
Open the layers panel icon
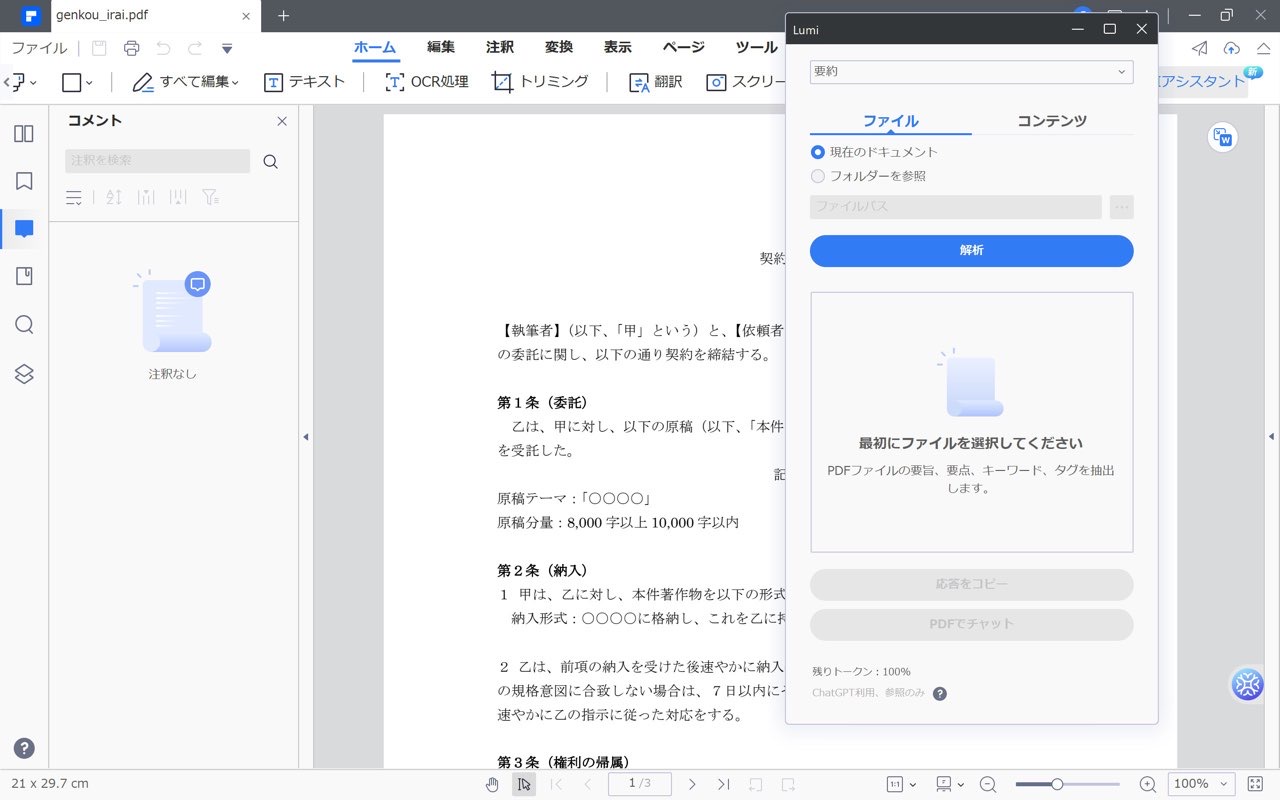pos(23,373)
